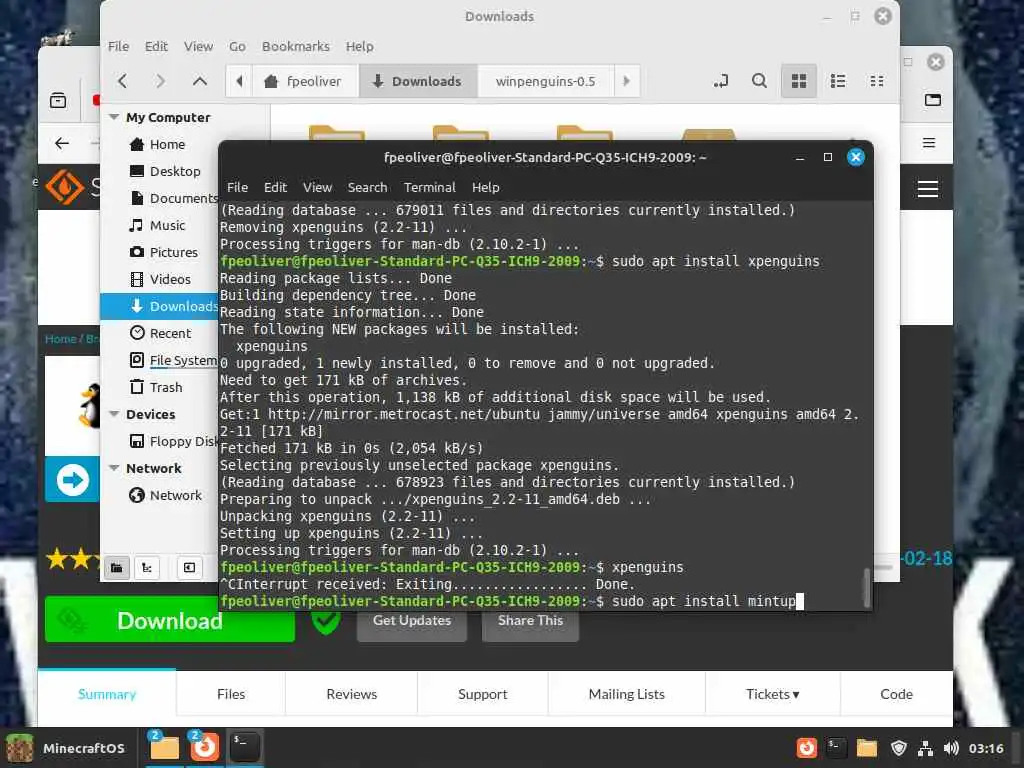Switch to the Reviews tab on webpage
The height and width of the screenshot is (768, 1024).
(x=351, y=694)
